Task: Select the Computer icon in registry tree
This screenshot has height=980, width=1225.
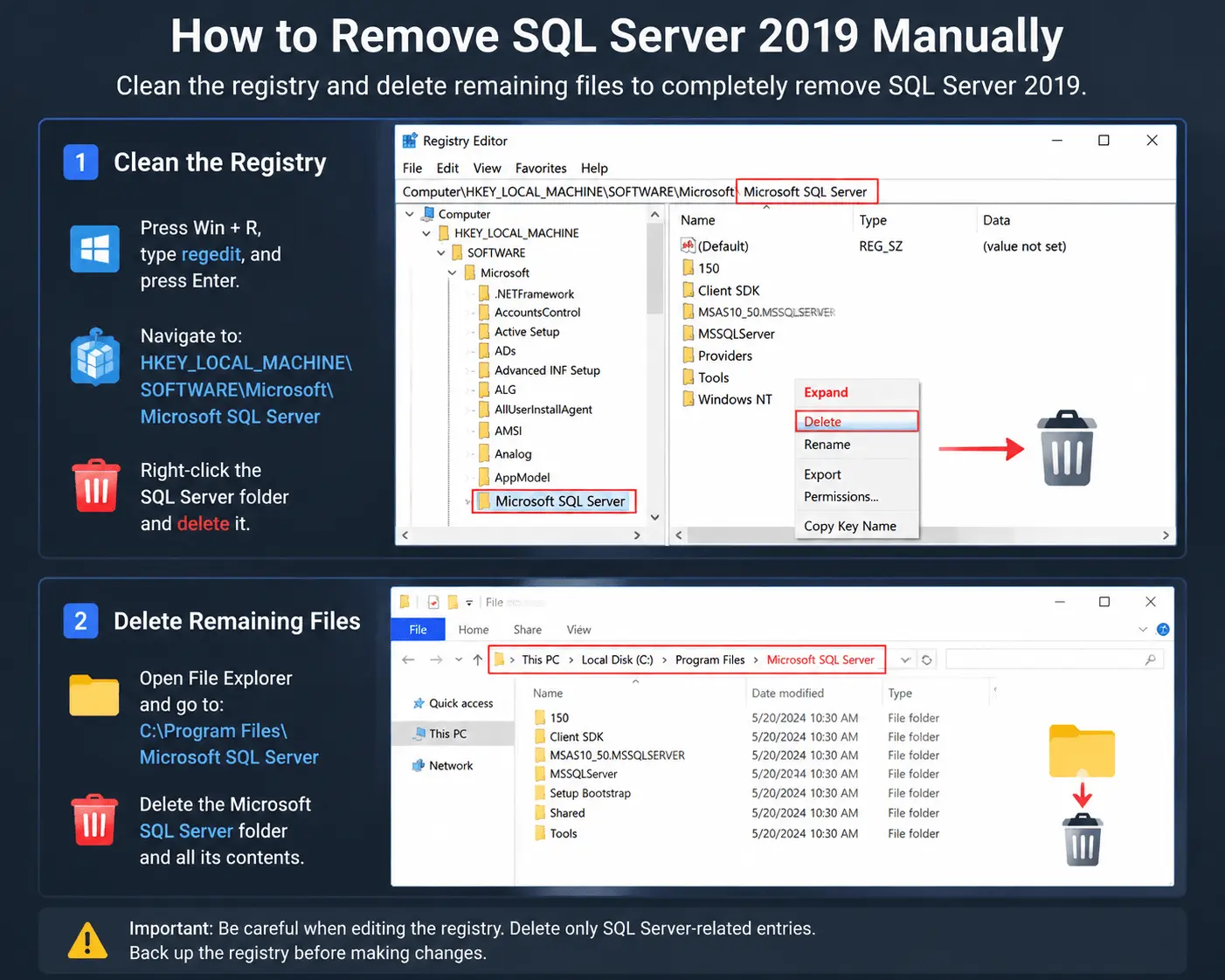Action: (x=428, y=214)
